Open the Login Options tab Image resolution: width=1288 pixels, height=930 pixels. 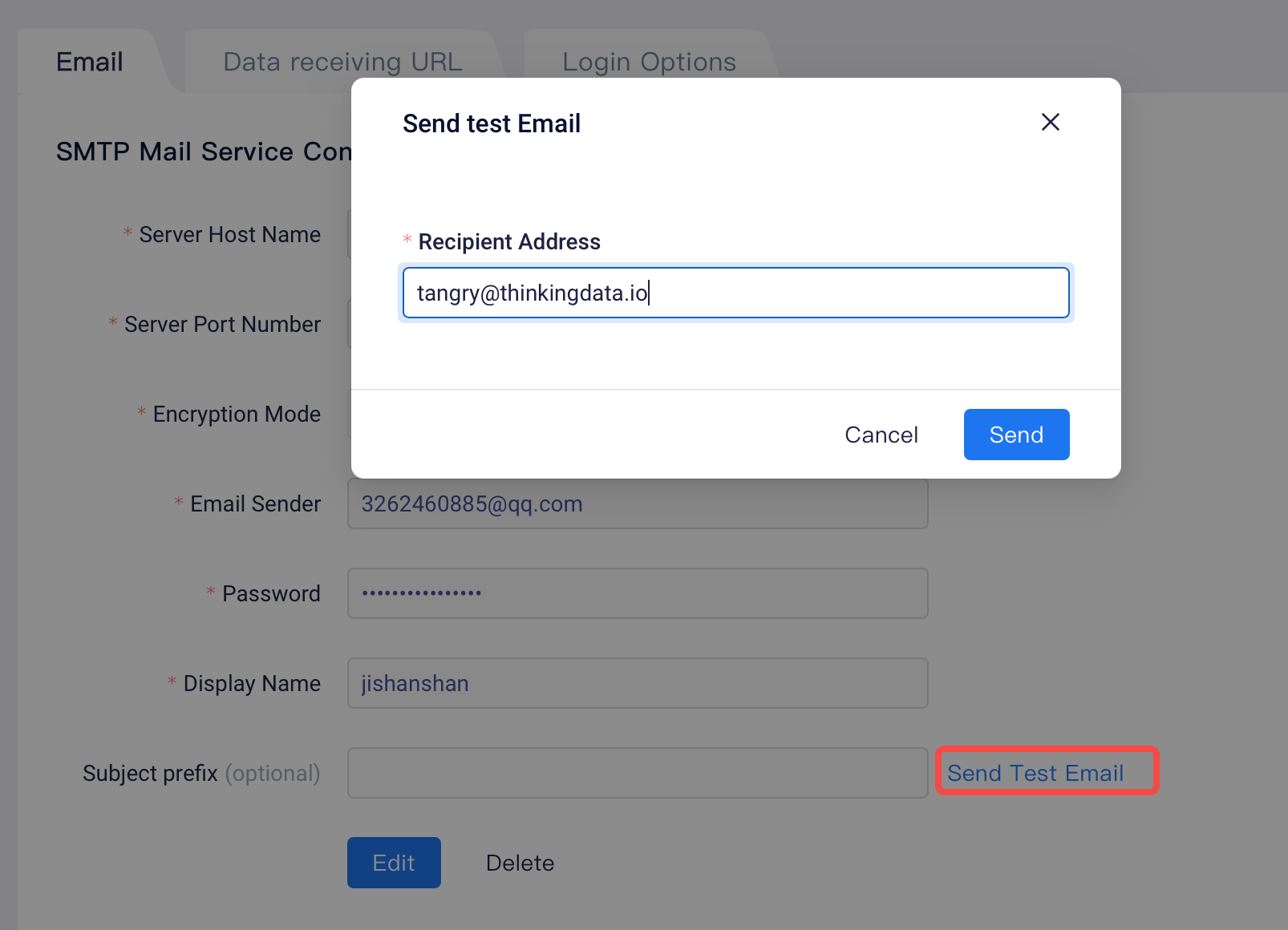pyautogui.click(x=649, y=62)
